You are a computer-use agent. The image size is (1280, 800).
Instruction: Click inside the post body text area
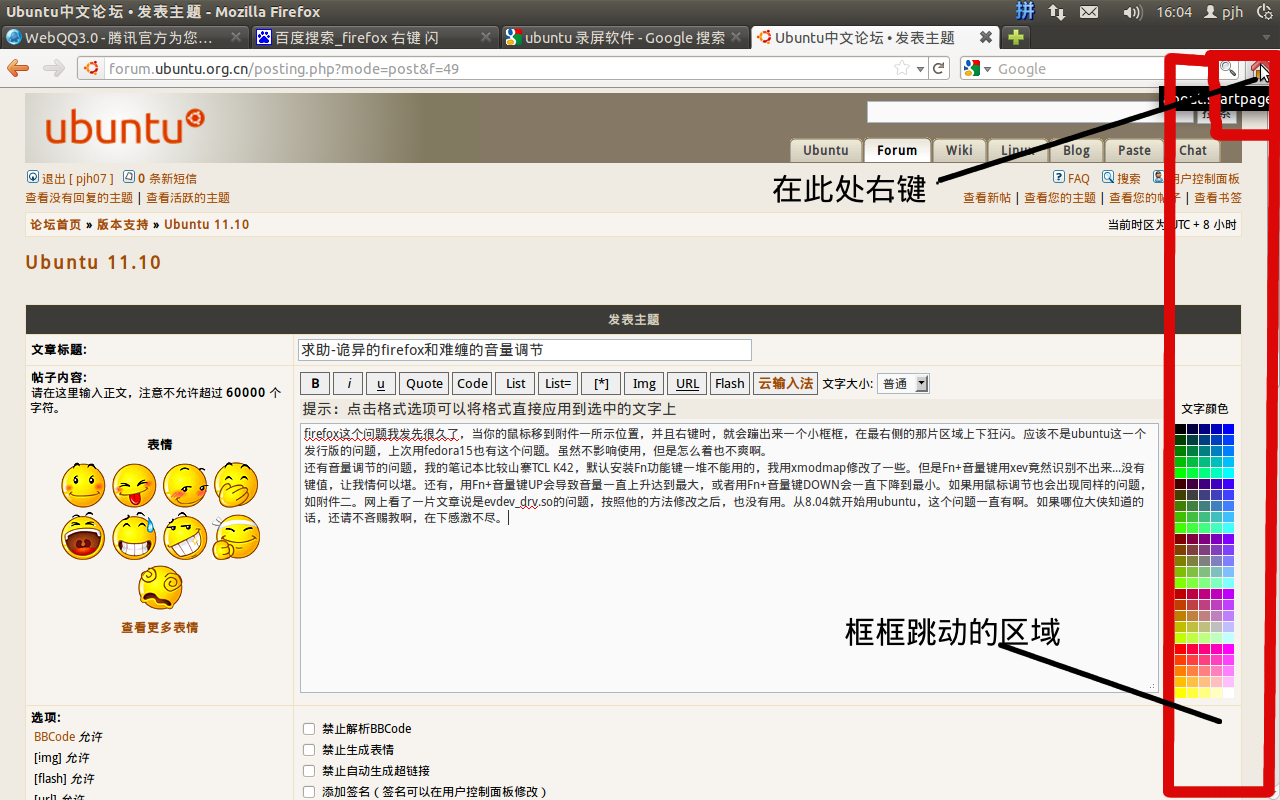[730, 558]
